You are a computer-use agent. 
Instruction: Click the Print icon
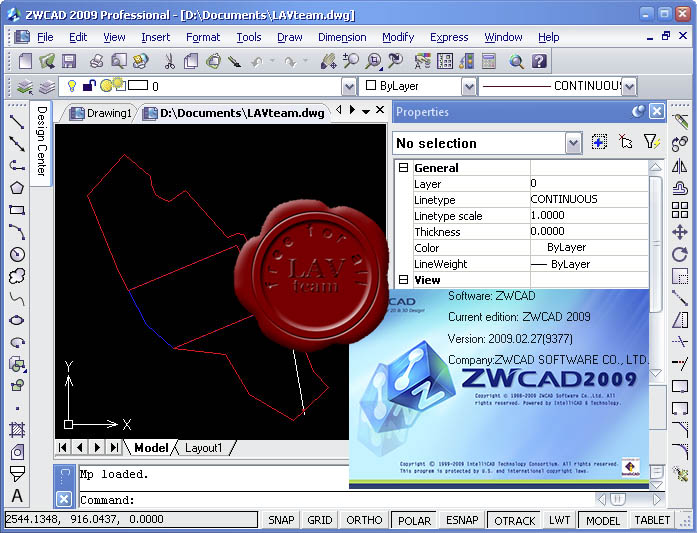coord(96,61)
